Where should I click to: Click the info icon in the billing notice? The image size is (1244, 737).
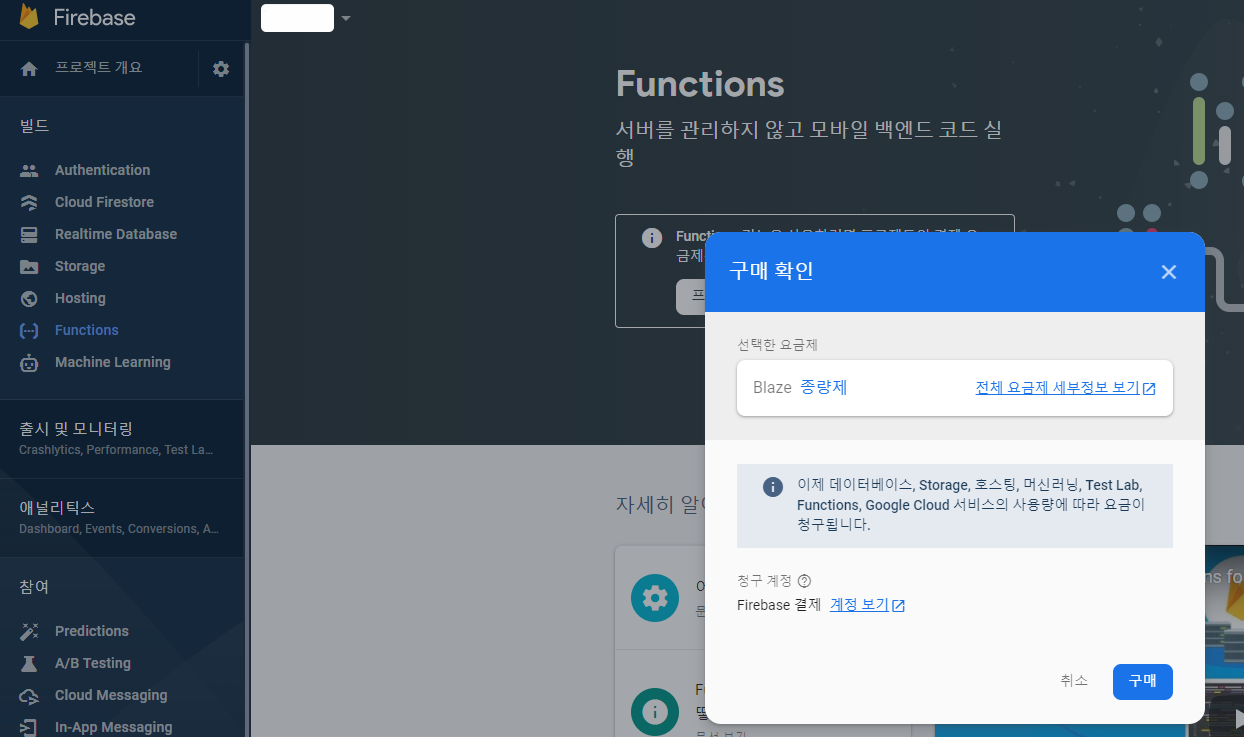(x=773, y=487)
